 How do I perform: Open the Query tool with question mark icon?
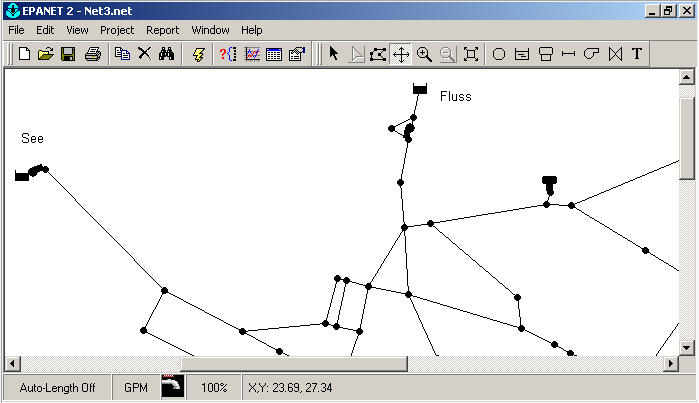[x=228, y=54]
